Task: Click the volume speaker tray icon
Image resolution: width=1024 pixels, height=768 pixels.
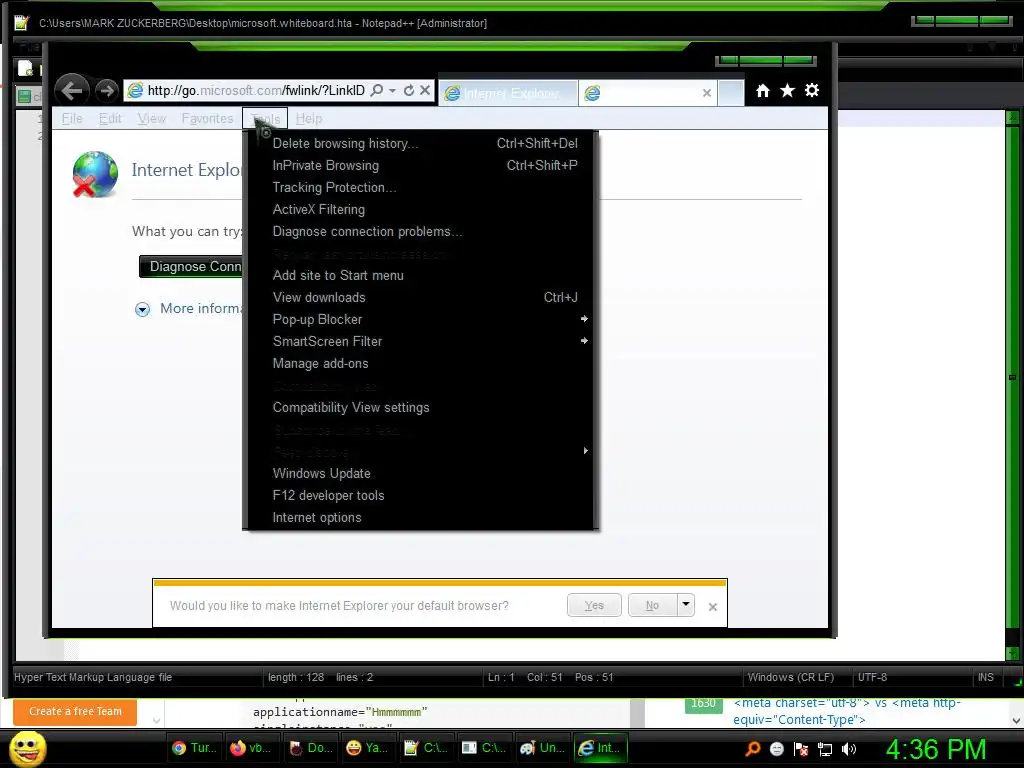Action: click(x=849, y=749)
